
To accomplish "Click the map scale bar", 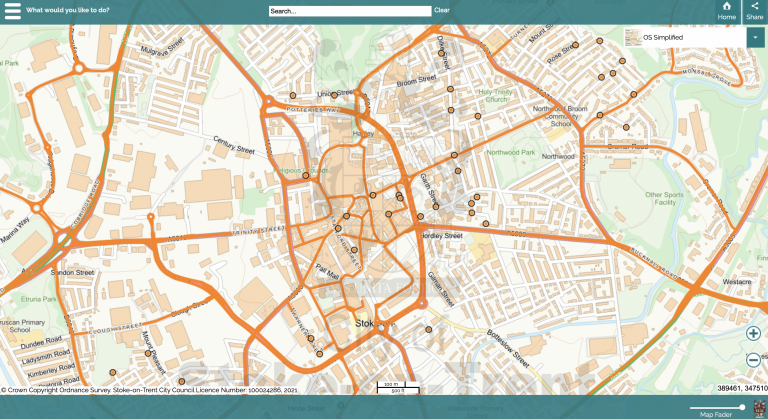I will click(388, 387).
